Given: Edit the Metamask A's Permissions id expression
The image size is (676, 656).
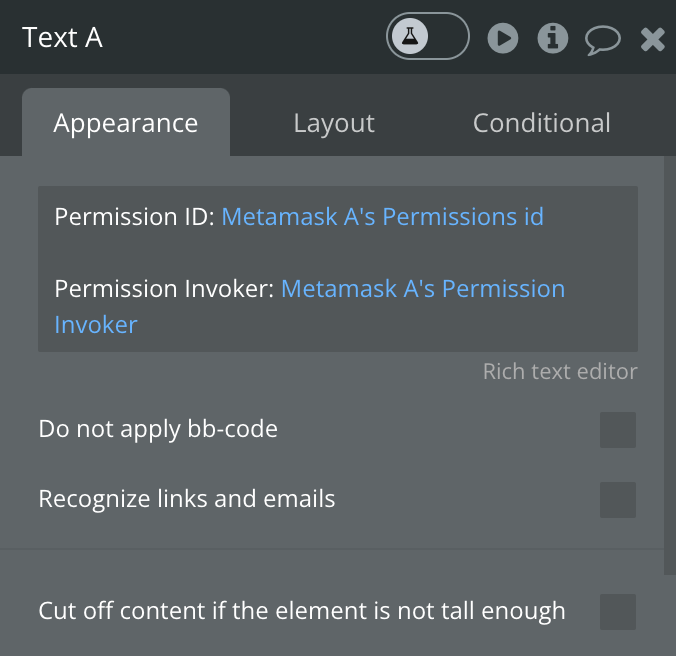Looking at the screenshot, I should tap(382, 216).
